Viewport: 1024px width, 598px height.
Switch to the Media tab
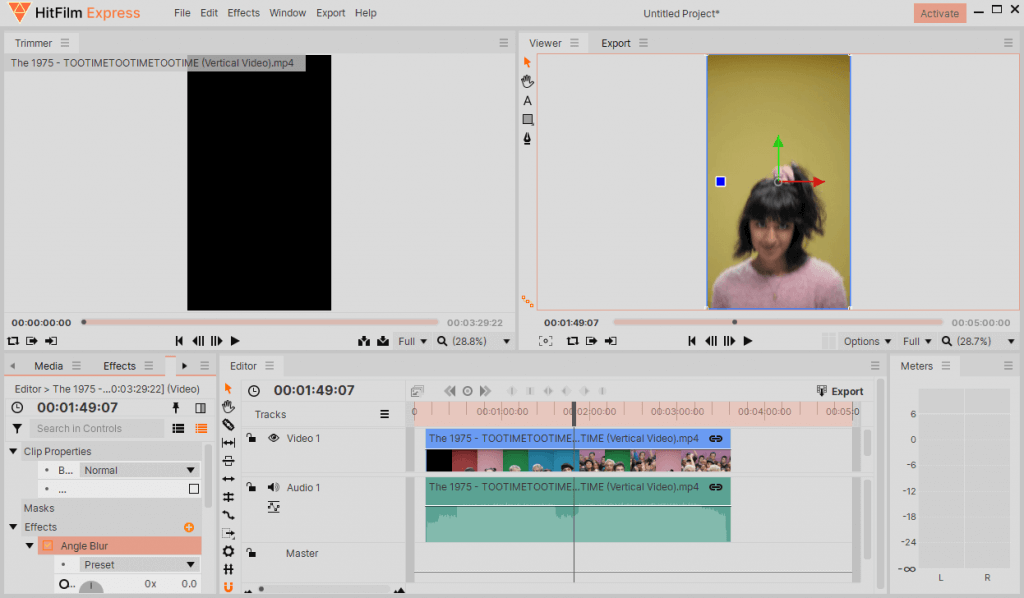[48, 366]
